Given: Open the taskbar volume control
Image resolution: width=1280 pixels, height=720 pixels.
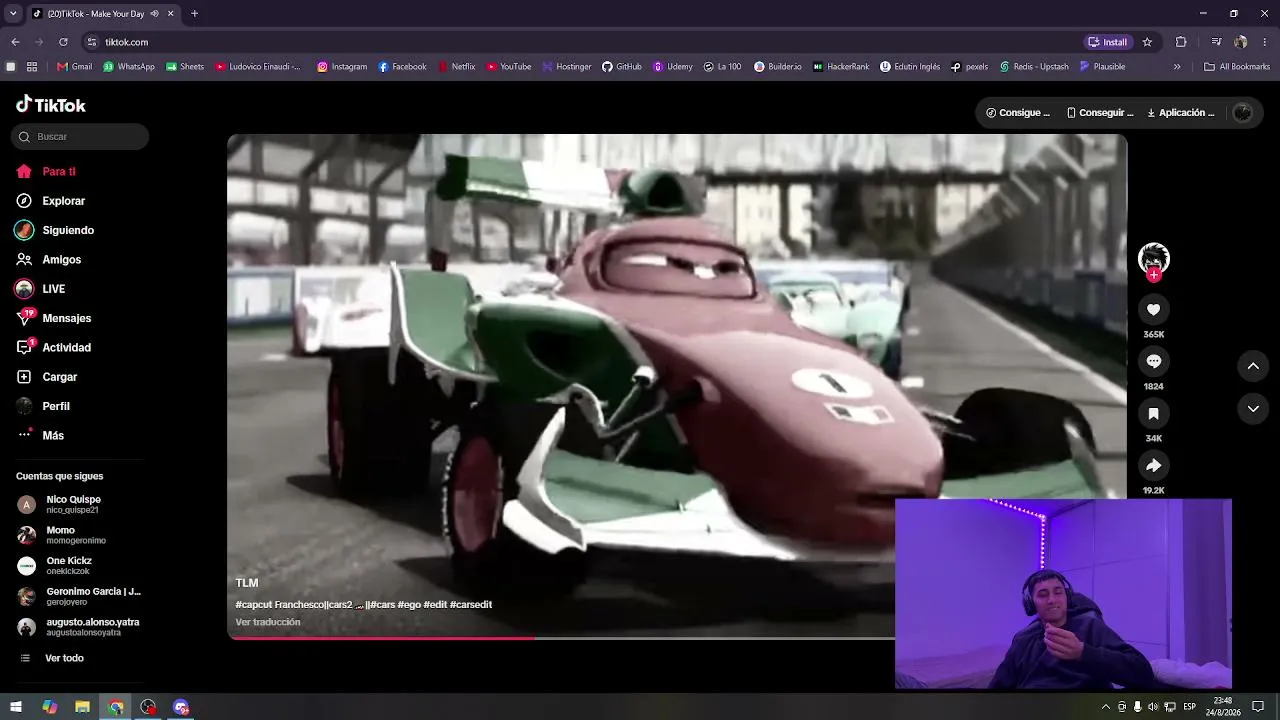Looking at the screenshot, I should (1153, 707).
